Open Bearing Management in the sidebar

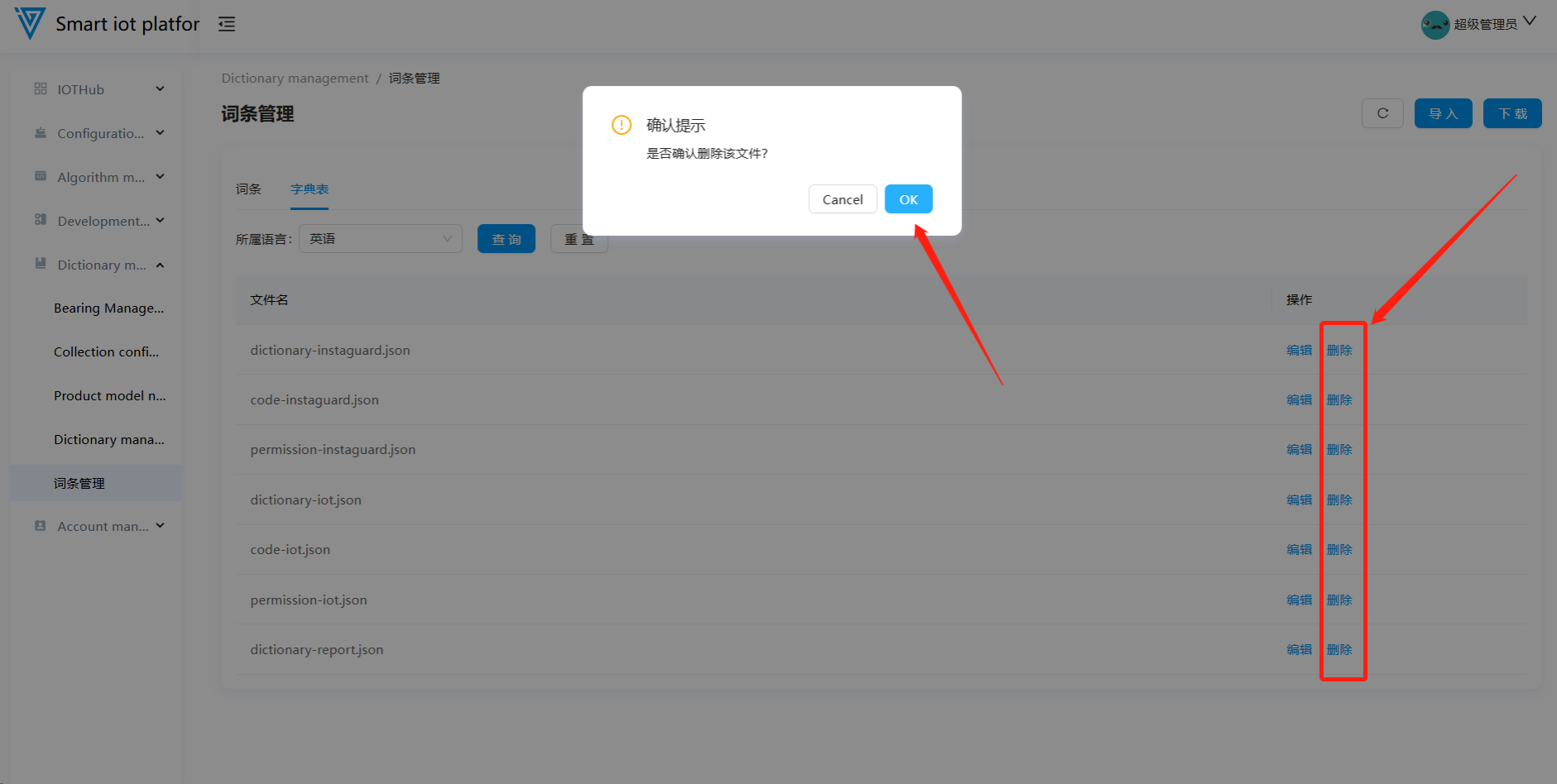click(x=109, y=308)
